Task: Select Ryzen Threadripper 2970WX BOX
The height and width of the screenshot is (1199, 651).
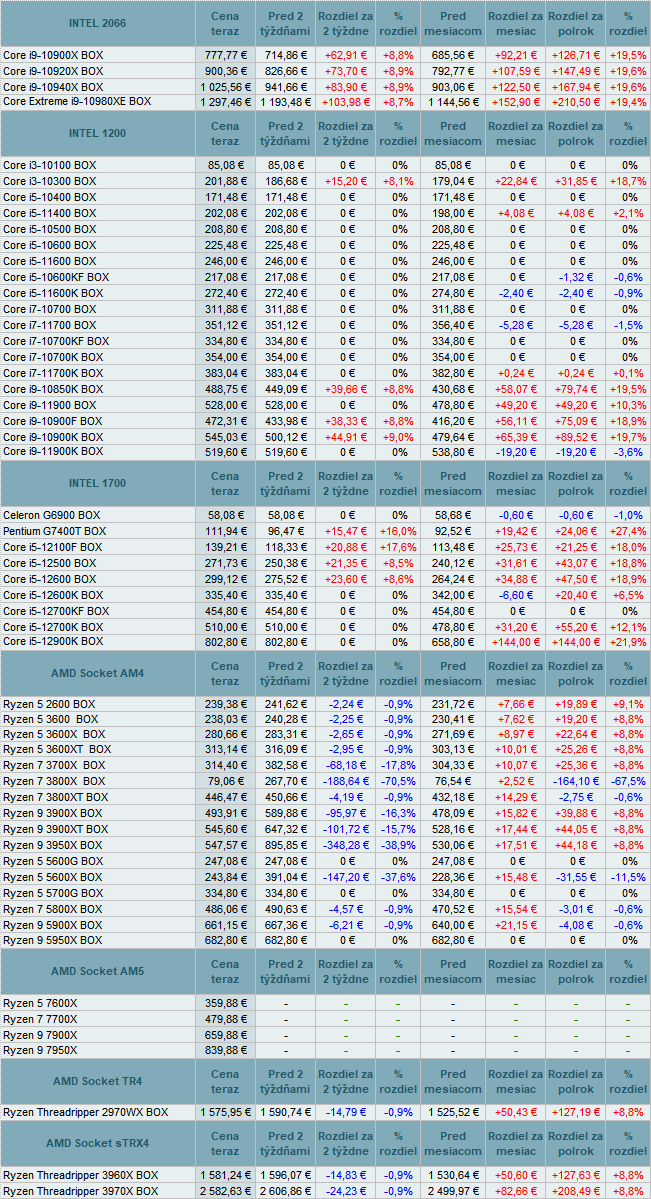Action: tap(86, 1113)
